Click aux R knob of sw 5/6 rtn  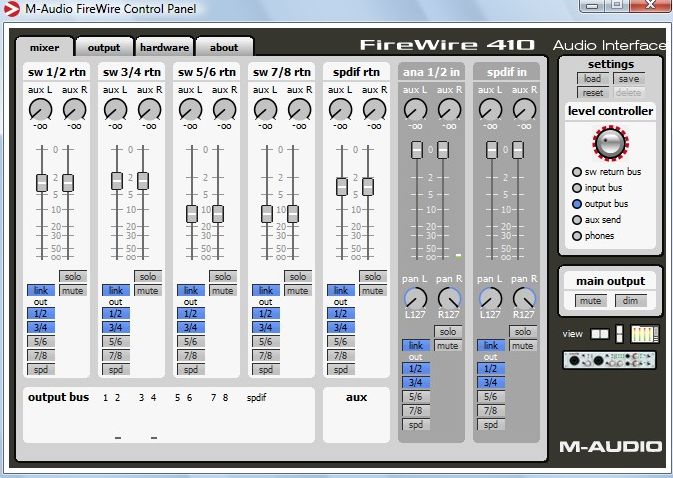pyautogui.click(x=224, y=109)
